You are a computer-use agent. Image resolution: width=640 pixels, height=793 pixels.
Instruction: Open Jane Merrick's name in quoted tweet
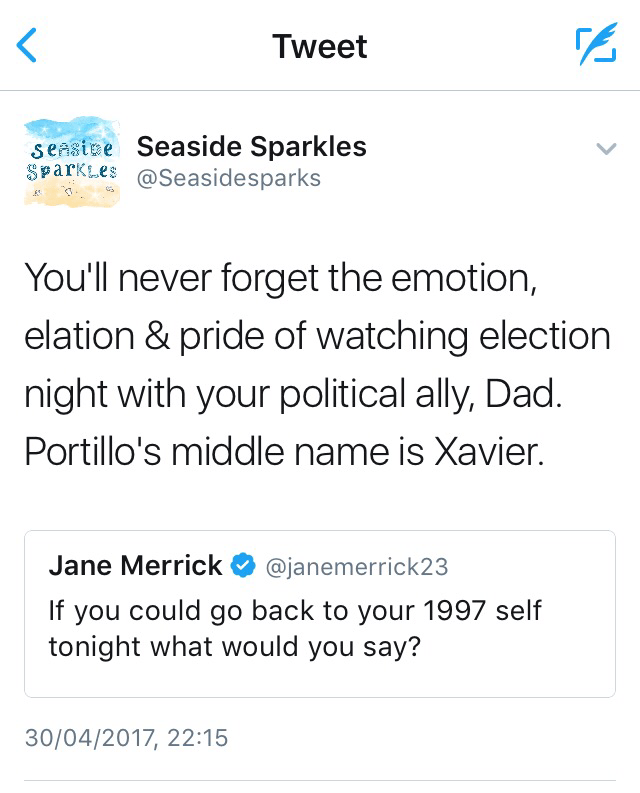(x=135, y=566)
